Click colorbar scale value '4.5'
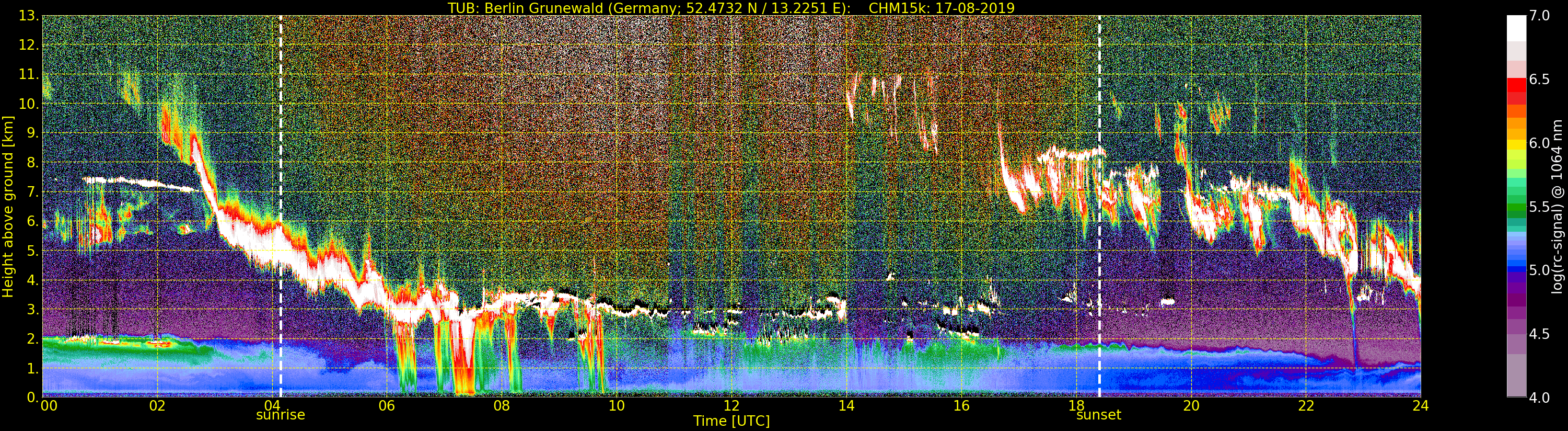1568x431 pixels. [x=1539, y=334]
